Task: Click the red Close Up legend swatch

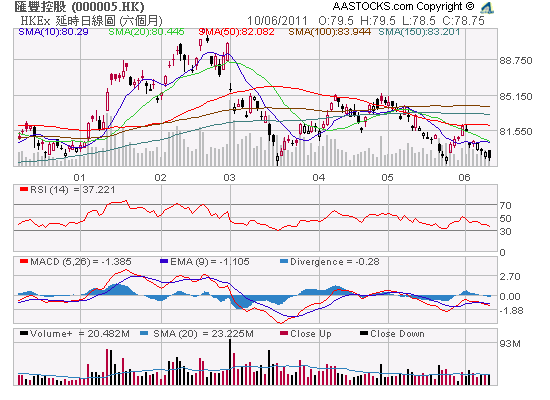Action: (x=284, y=333)
